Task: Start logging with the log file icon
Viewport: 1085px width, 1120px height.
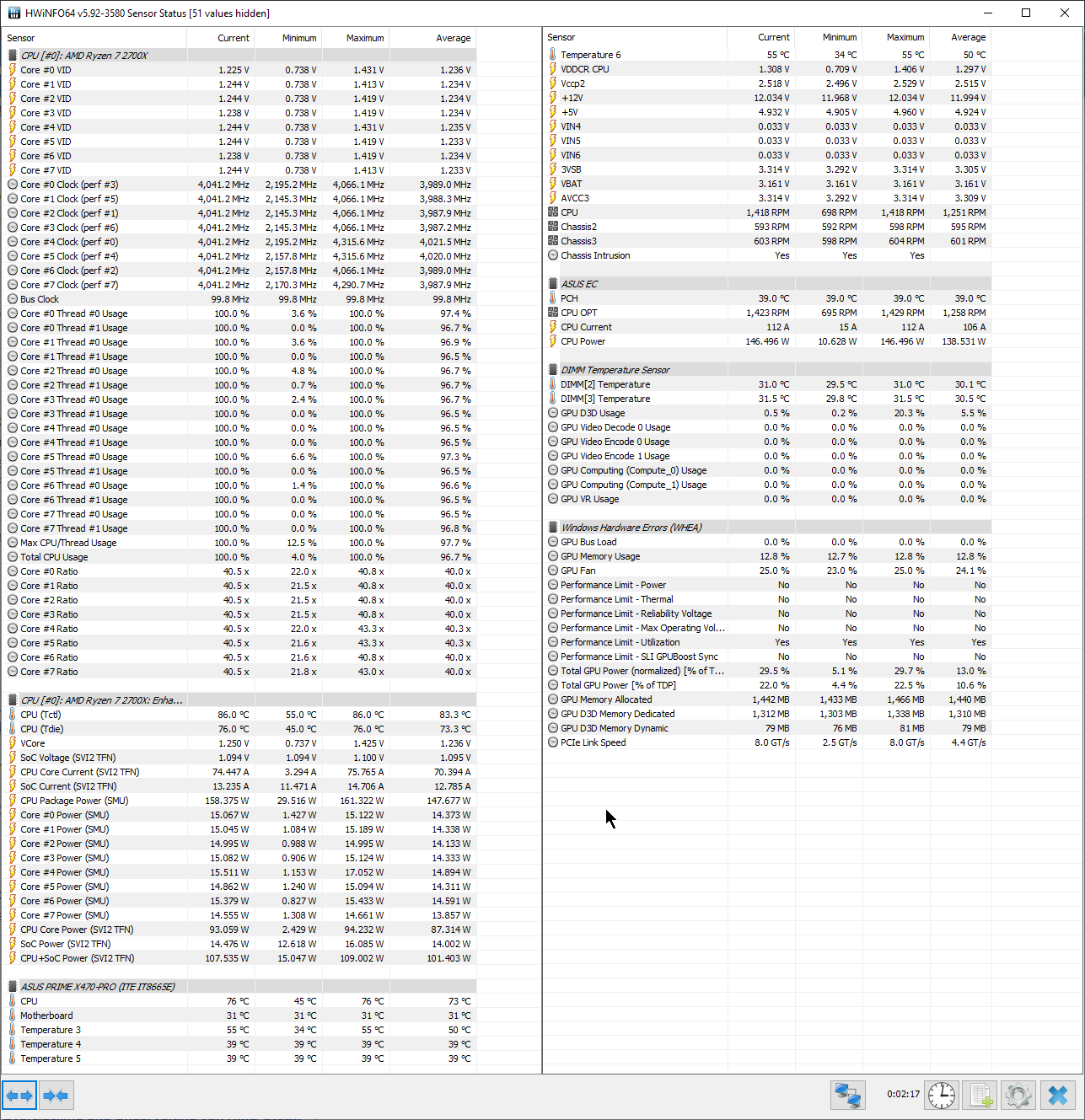Action: (980, 1095)
